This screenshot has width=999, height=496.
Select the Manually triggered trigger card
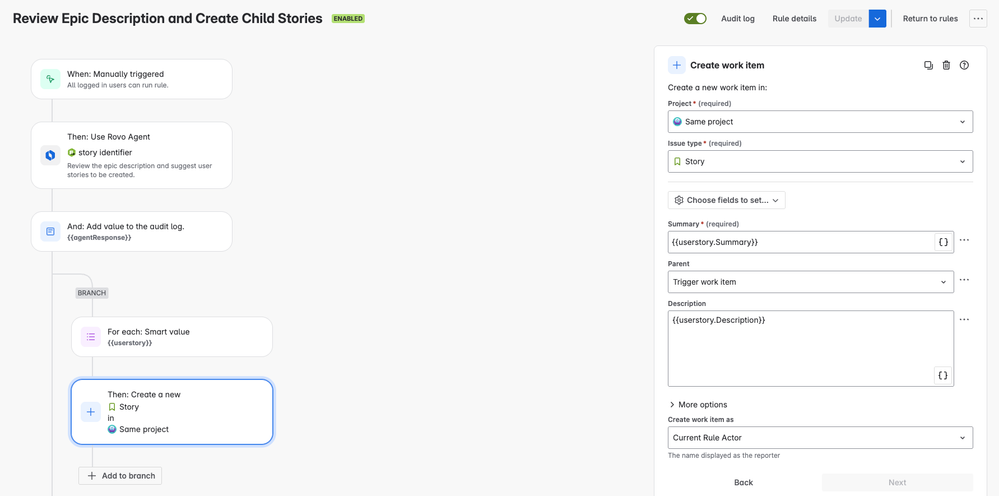[x=131, y=79]
